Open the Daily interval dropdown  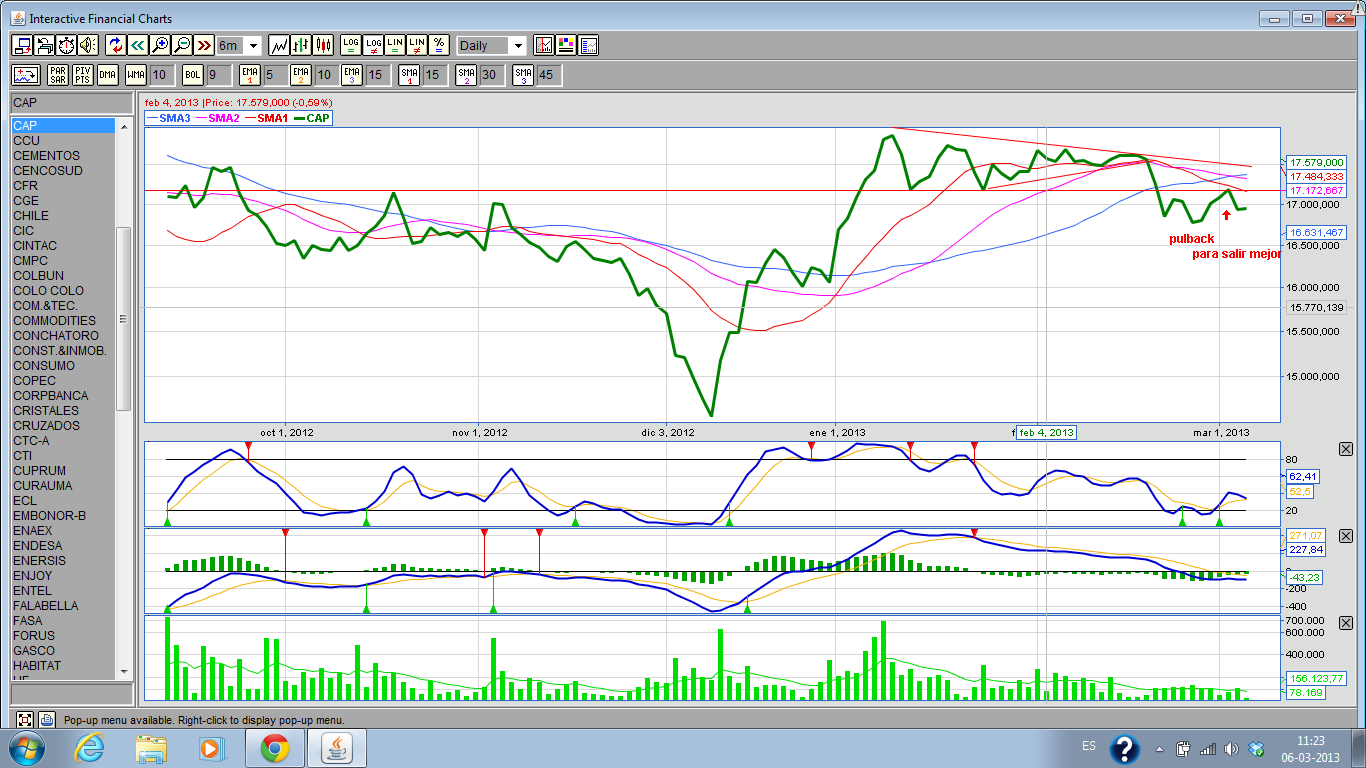(518, 46)
